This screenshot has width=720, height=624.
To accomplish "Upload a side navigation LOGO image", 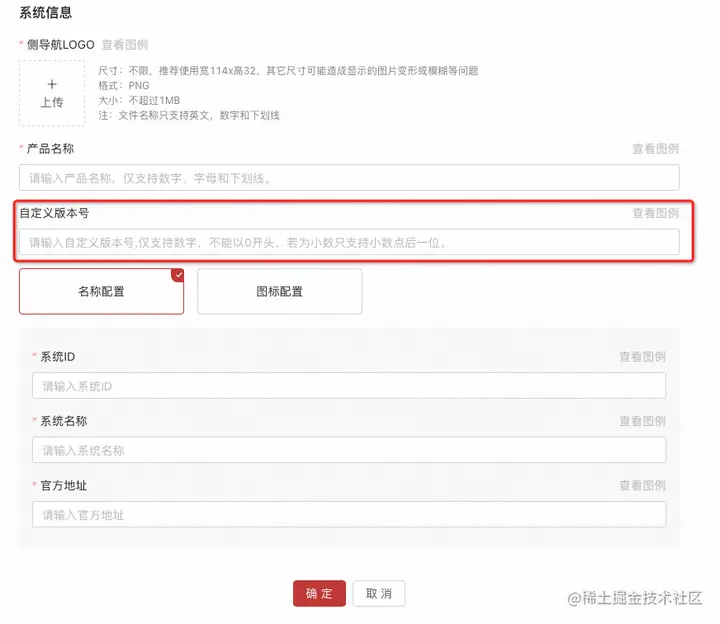I will click(x=52, y=93).
